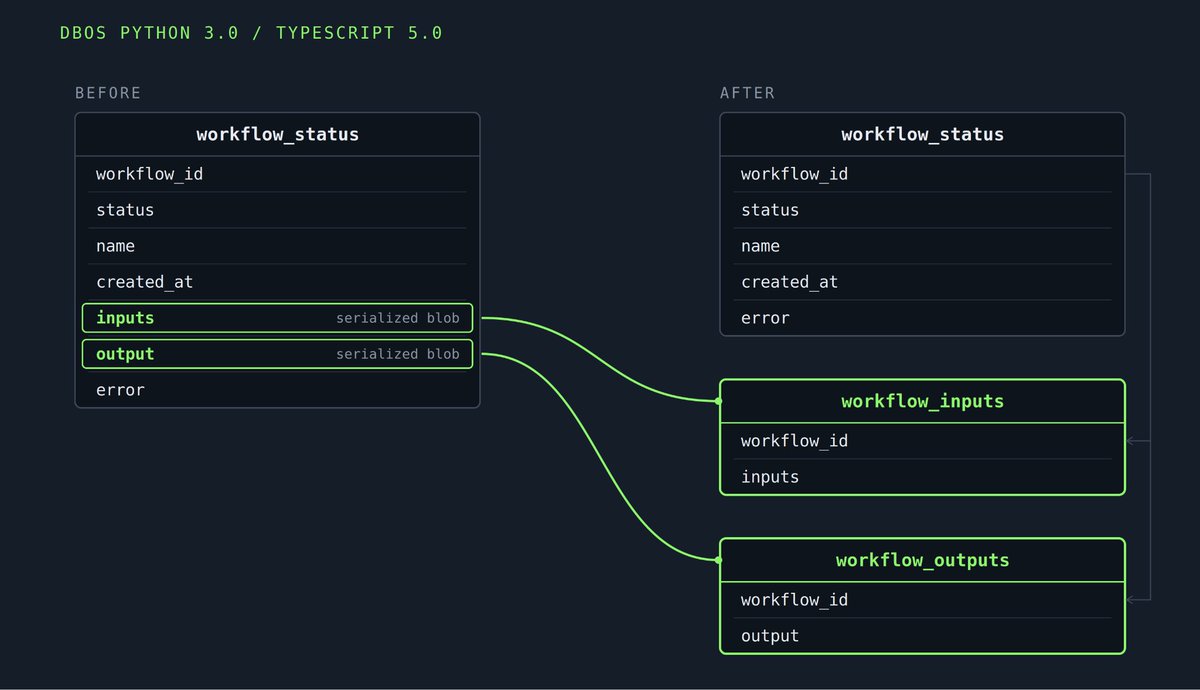The width and height of the screenshot is (1200, 690).
Task: Click the workflow_inputs table header
Action: coord(922,401)
